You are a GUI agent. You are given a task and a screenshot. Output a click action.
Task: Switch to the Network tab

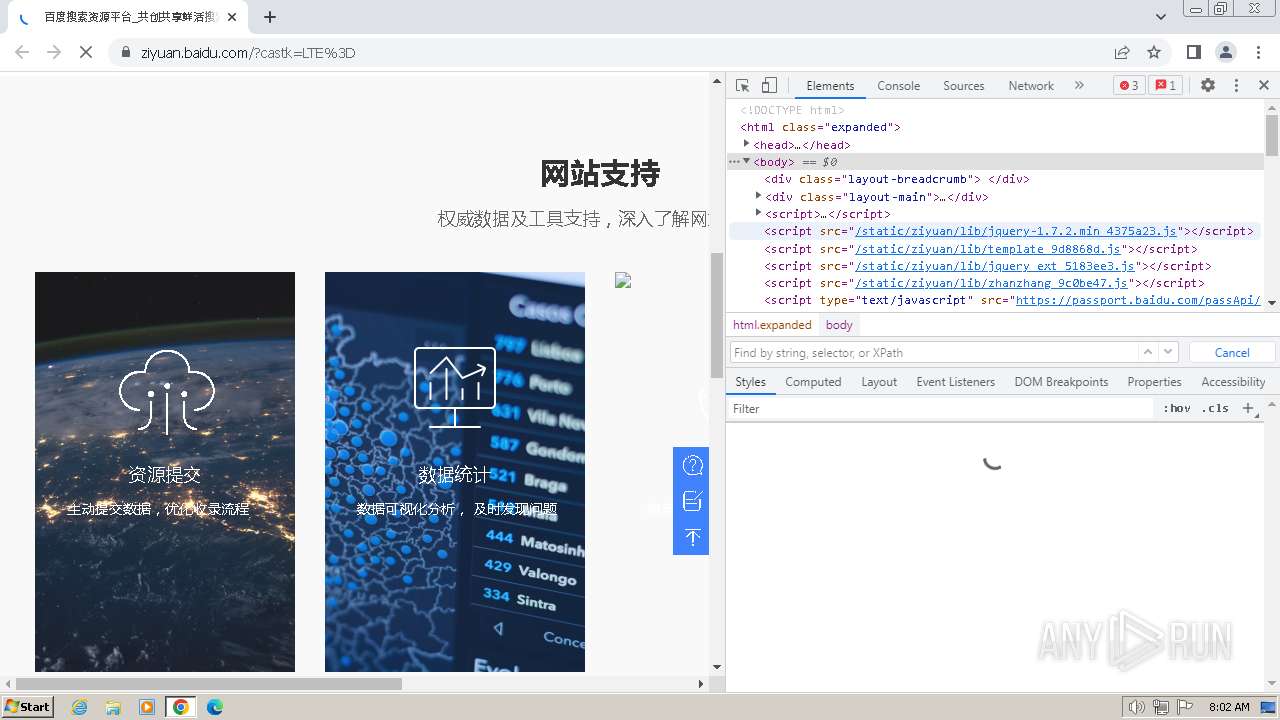[x=1031, y=86]
